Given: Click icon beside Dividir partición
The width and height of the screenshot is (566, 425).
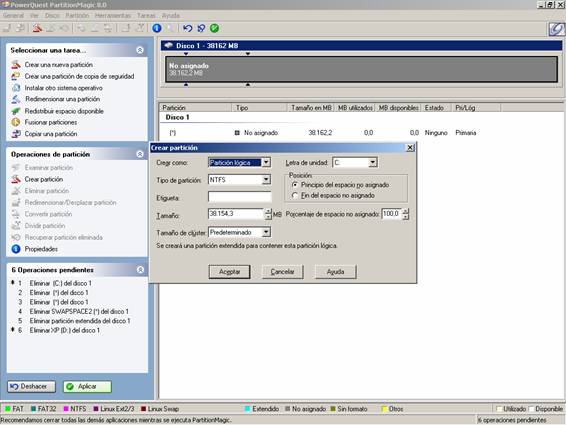Looking at the screenshot, I should coord(16,226).
